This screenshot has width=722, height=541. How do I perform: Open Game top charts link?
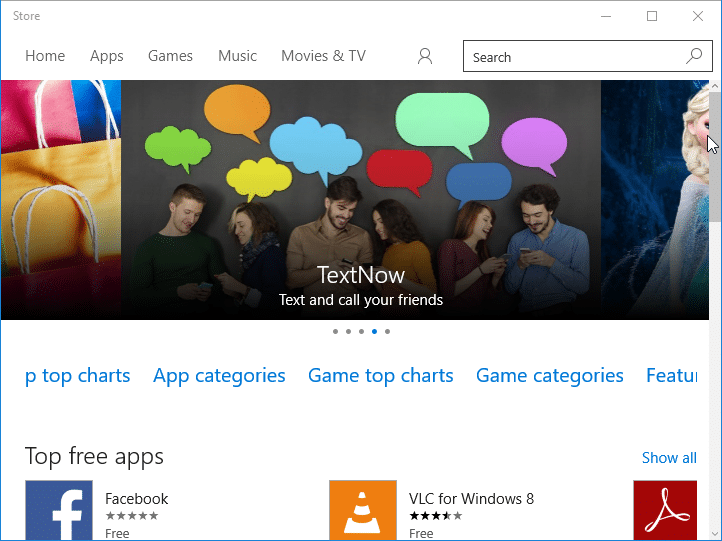(x=381, y=376)
